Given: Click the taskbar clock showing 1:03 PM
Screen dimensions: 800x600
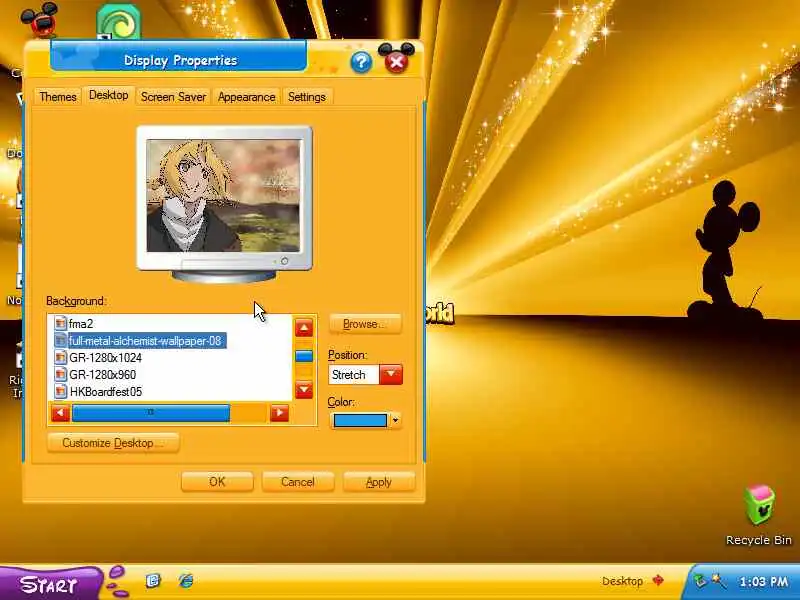Looking at the screenshot, I should [763, 581].
